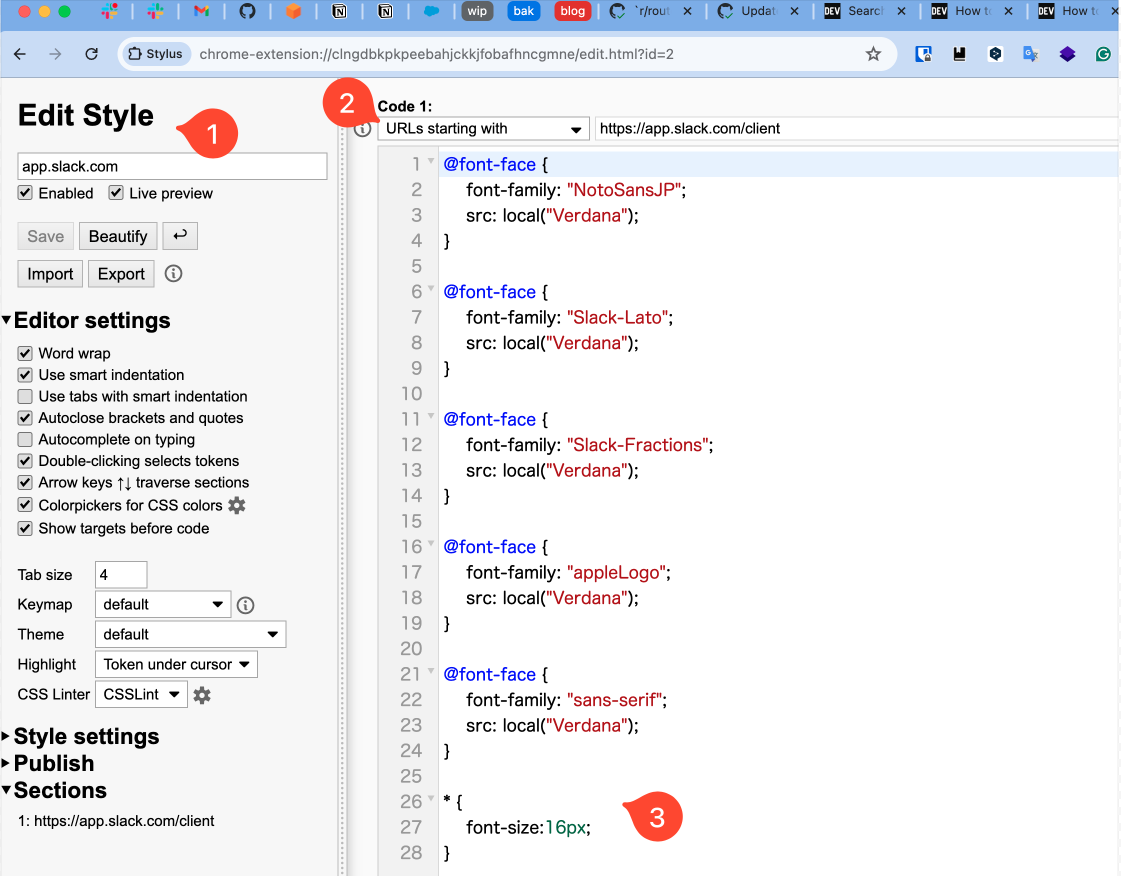Toggle Colorpickers for CSS colors
Screen dimensions: 1121x876
point(25,505)
